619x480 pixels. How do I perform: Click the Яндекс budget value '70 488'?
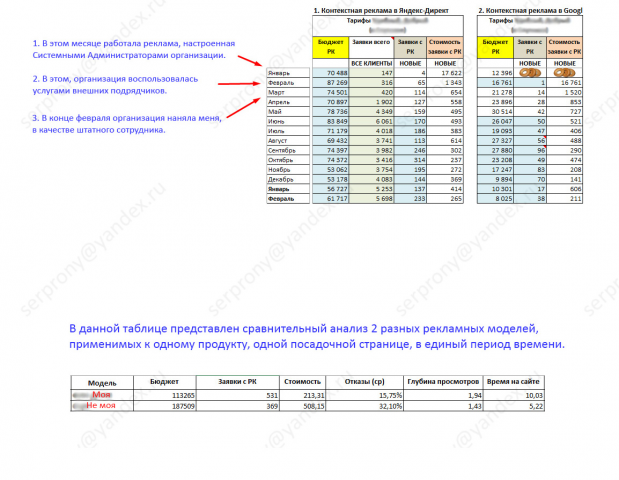[331, 73]
